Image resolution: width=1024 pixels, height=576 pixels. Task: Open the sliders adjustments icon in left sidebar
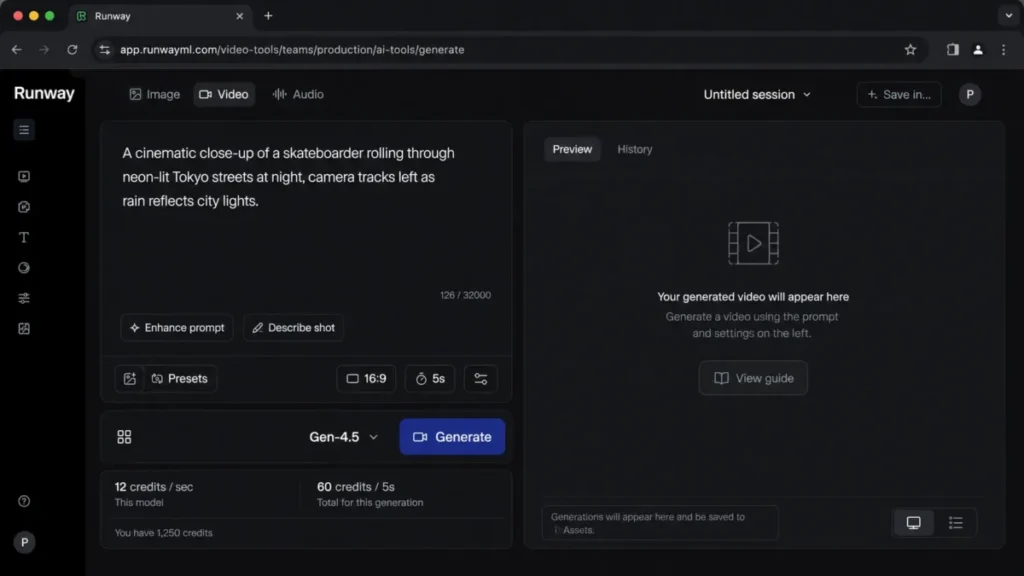click(24, 298)
